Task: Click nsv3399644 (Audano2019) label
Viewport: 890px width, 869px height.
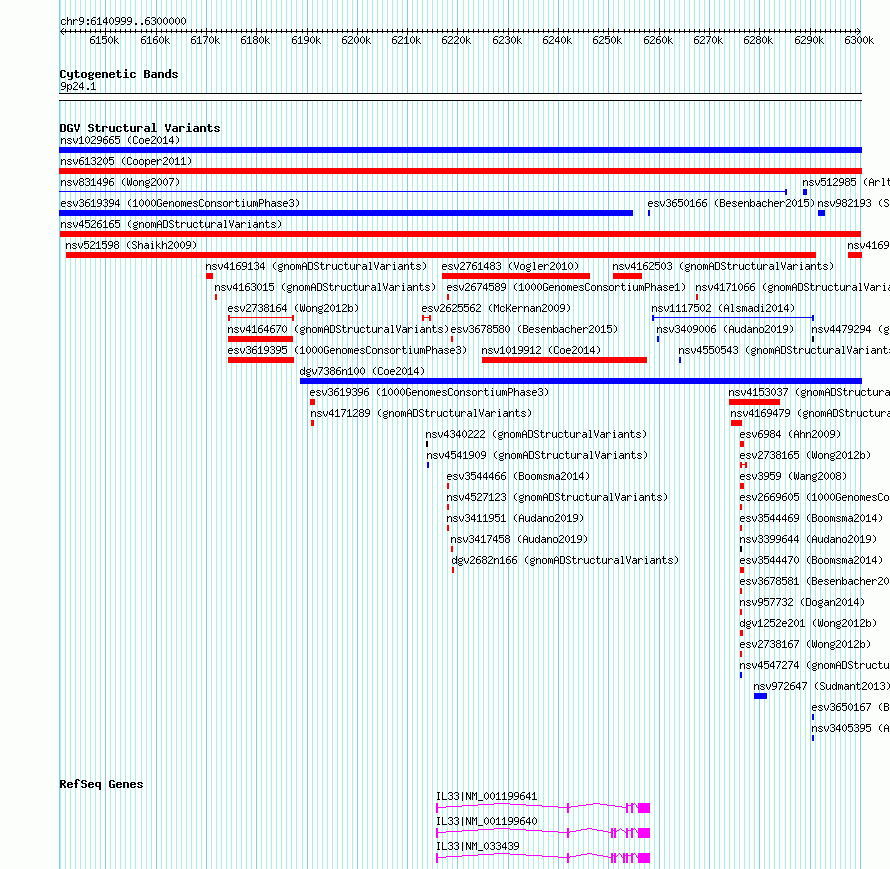Action: (808, 539)
